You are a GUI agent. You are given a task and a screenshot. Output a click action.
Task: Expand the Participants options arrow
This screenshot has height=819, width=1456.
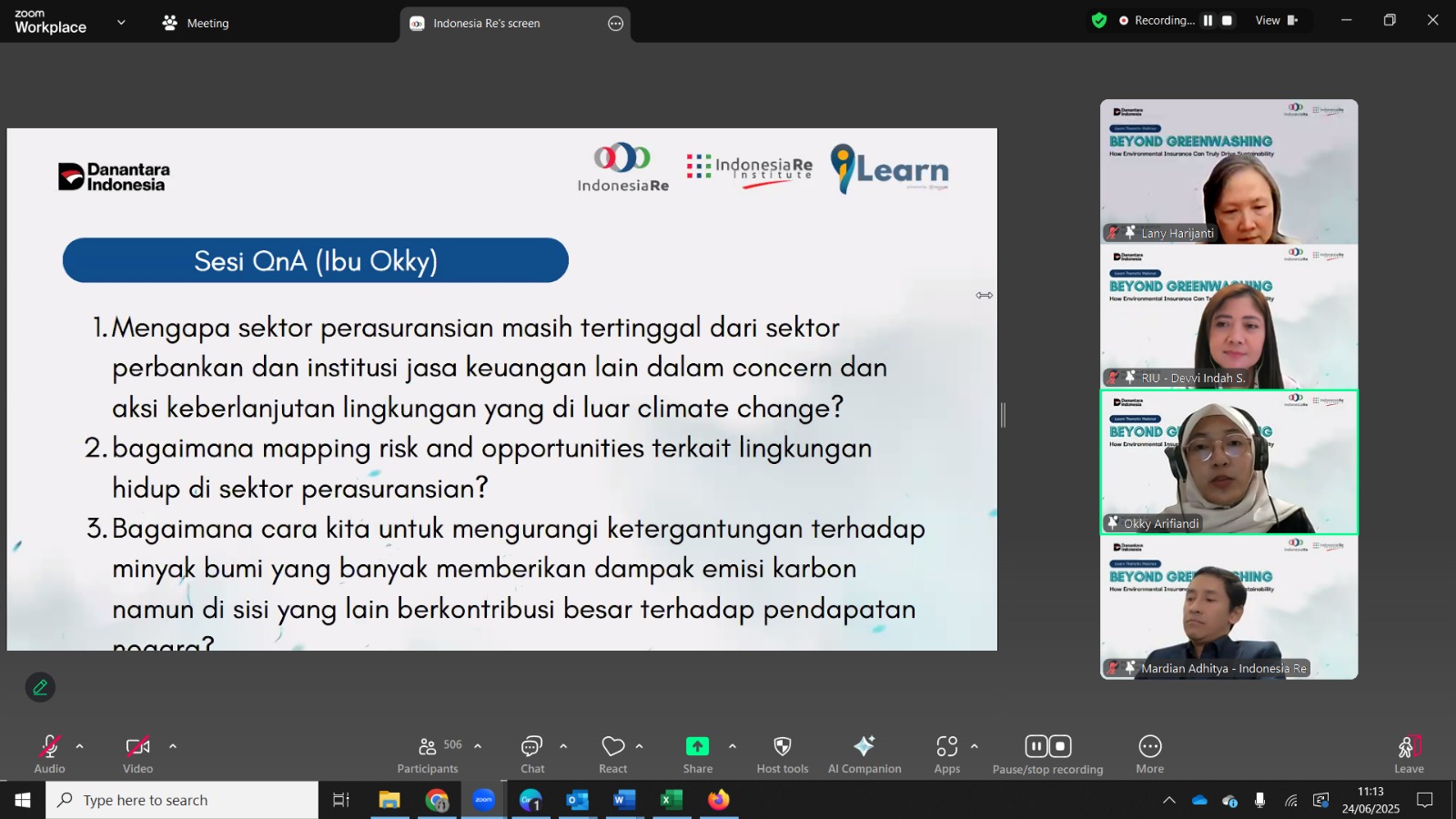coord(478,746)
